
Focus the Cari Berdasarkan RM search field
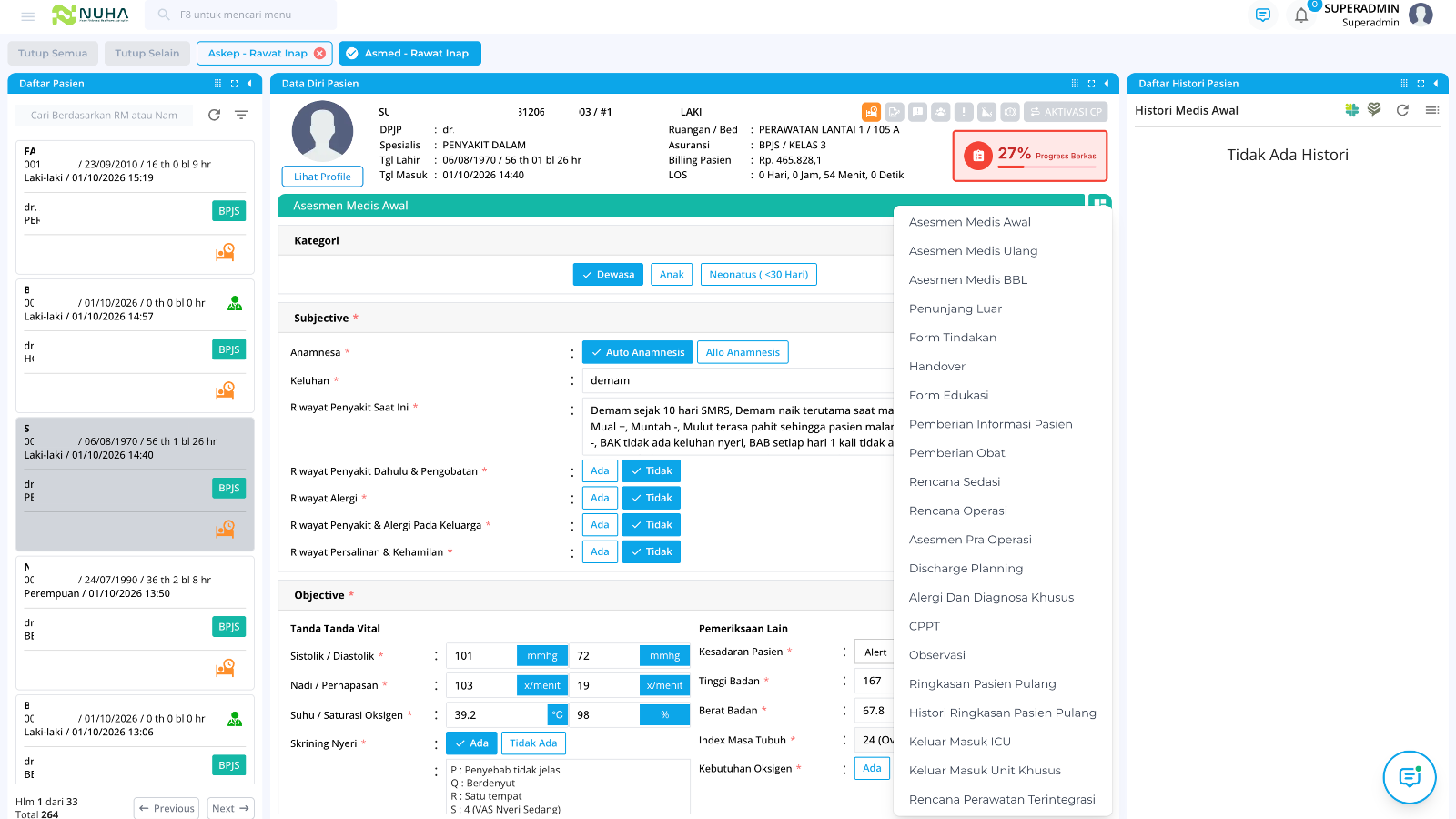pos(104,116)
